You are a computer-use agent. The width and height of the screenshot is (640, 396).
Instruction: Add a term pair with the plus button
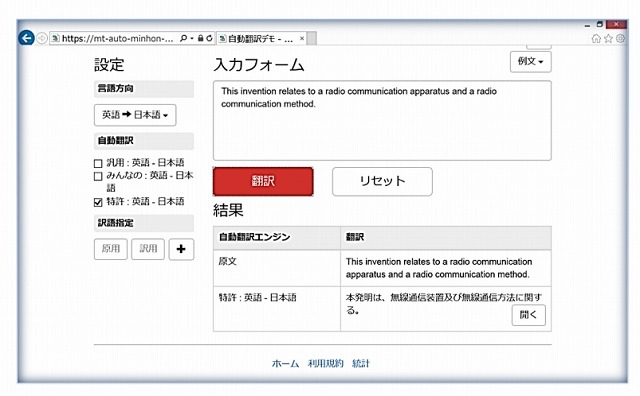(x=181, y=249)
